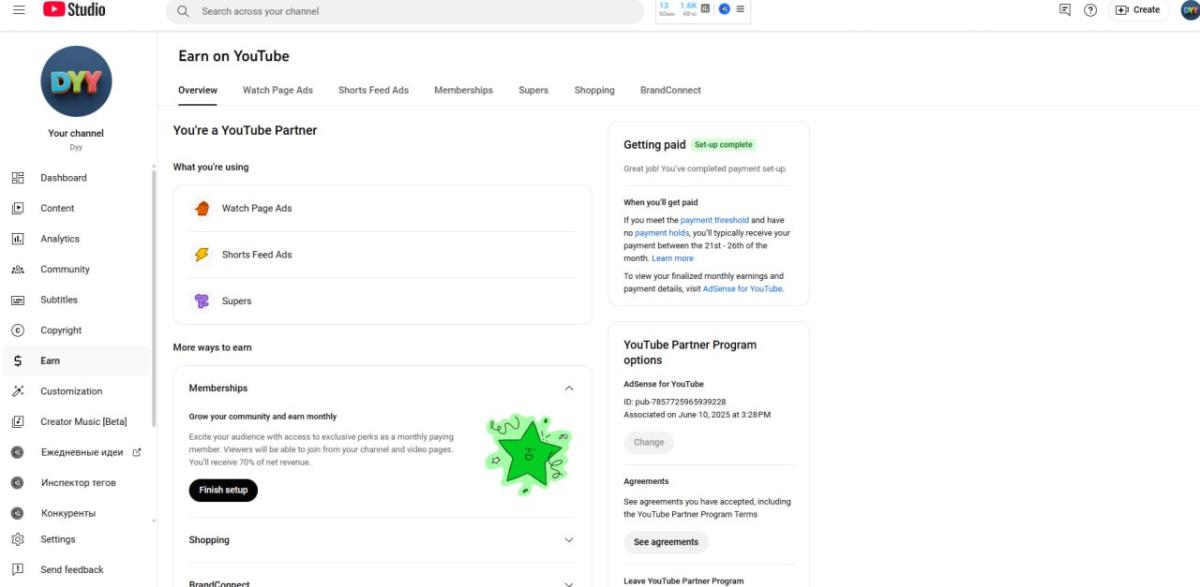Open the hamburger navigation menu
Screen dimensions: 1200x587
pyautogui.click(x=19, y=10)
